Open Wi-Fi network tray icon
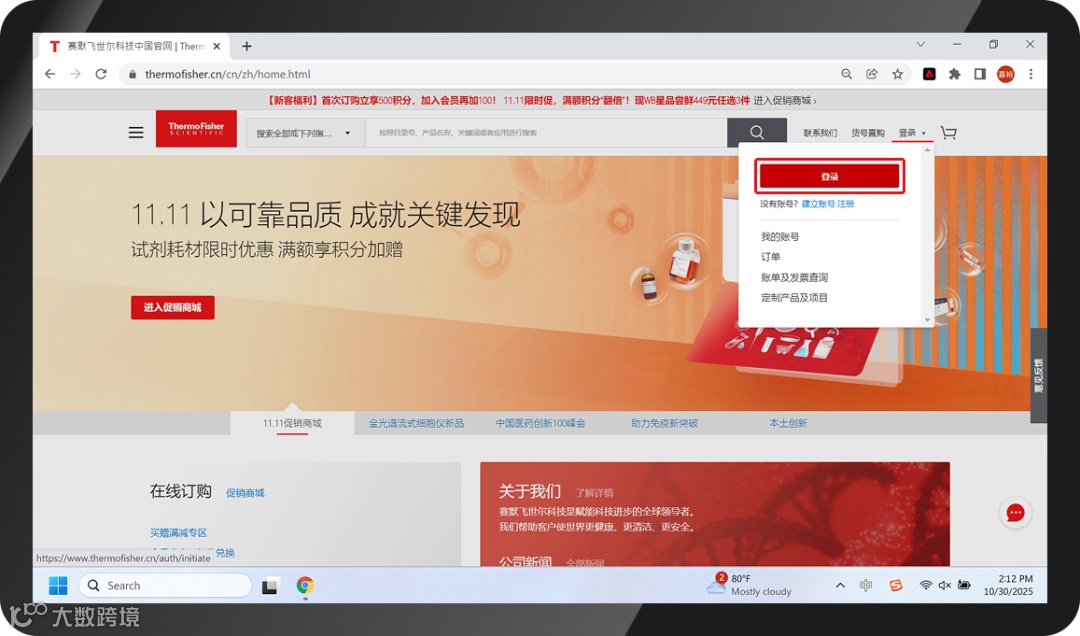 tap(926, 585)
